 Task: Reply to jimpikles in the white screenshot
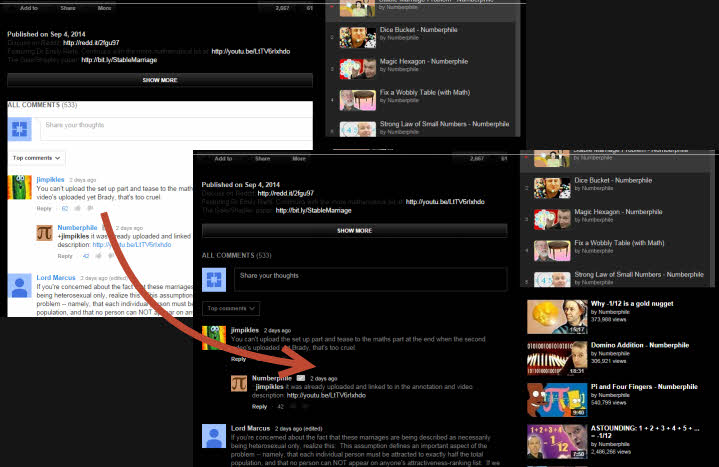(44, 209)
